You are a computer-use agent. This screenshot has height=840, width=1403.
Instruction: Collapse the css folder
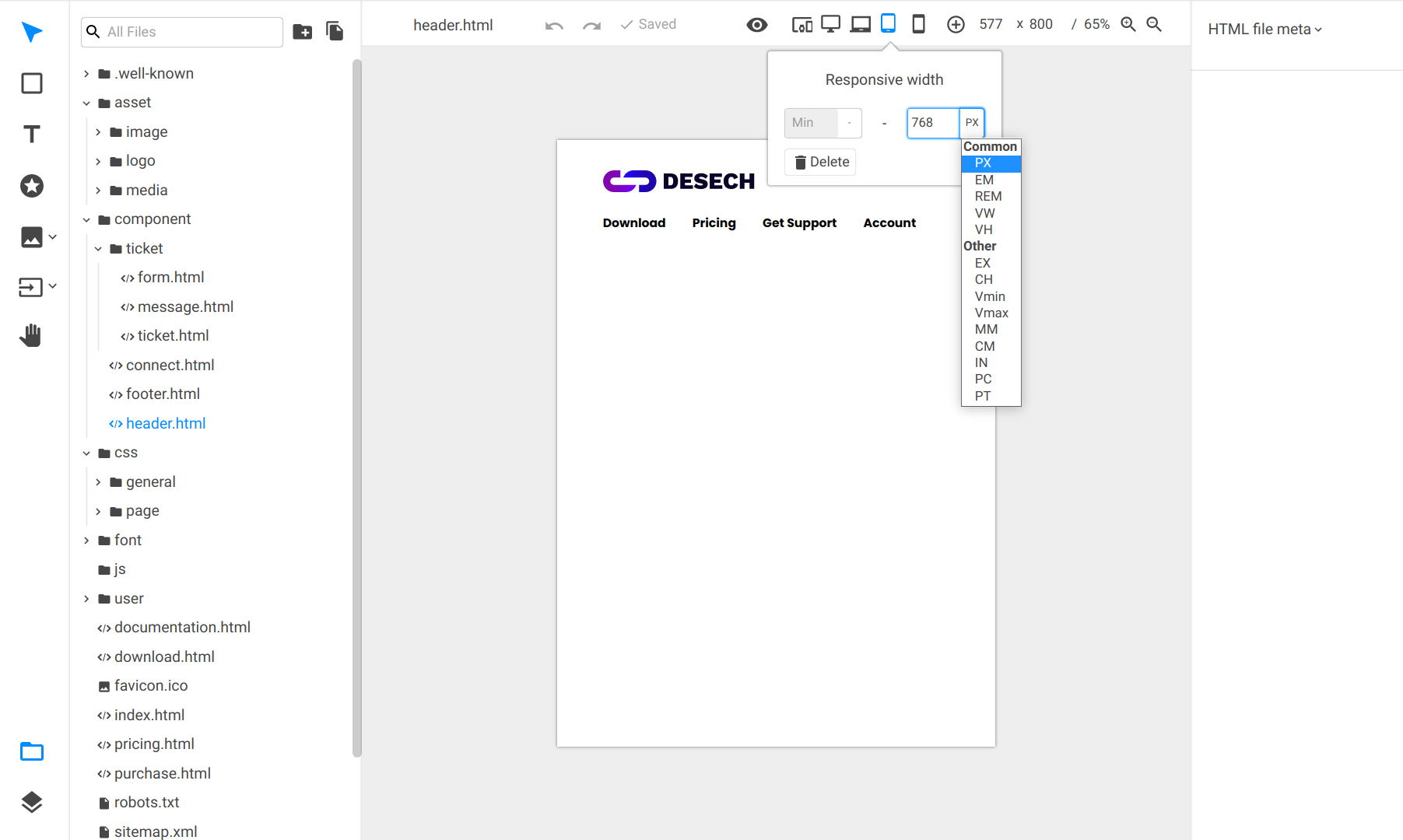click(86, 453)
